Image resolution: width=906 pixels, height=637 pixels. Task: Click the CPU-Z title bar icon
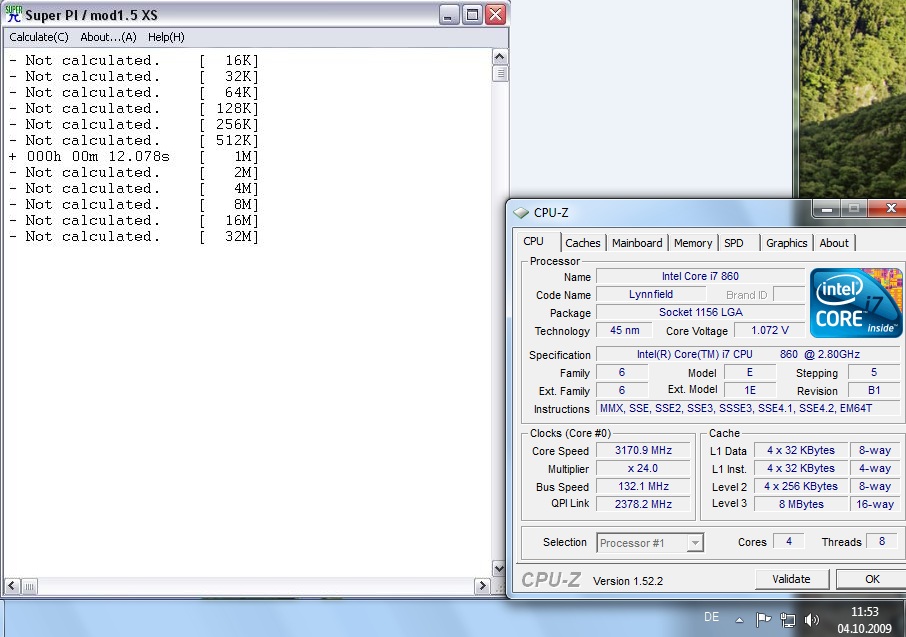521,213
